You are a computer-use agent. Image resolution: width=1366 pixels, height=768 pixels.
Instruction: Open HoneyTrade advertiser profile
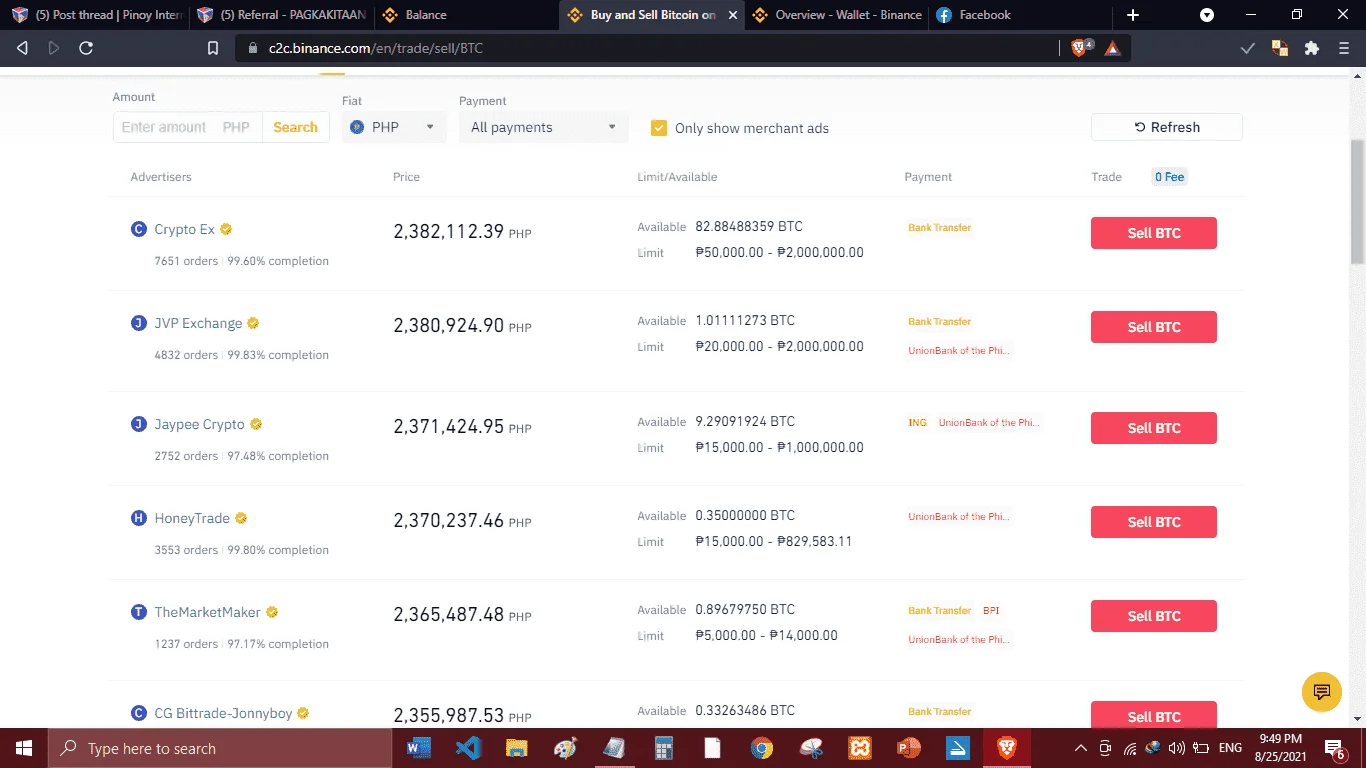tap(192, 518)
